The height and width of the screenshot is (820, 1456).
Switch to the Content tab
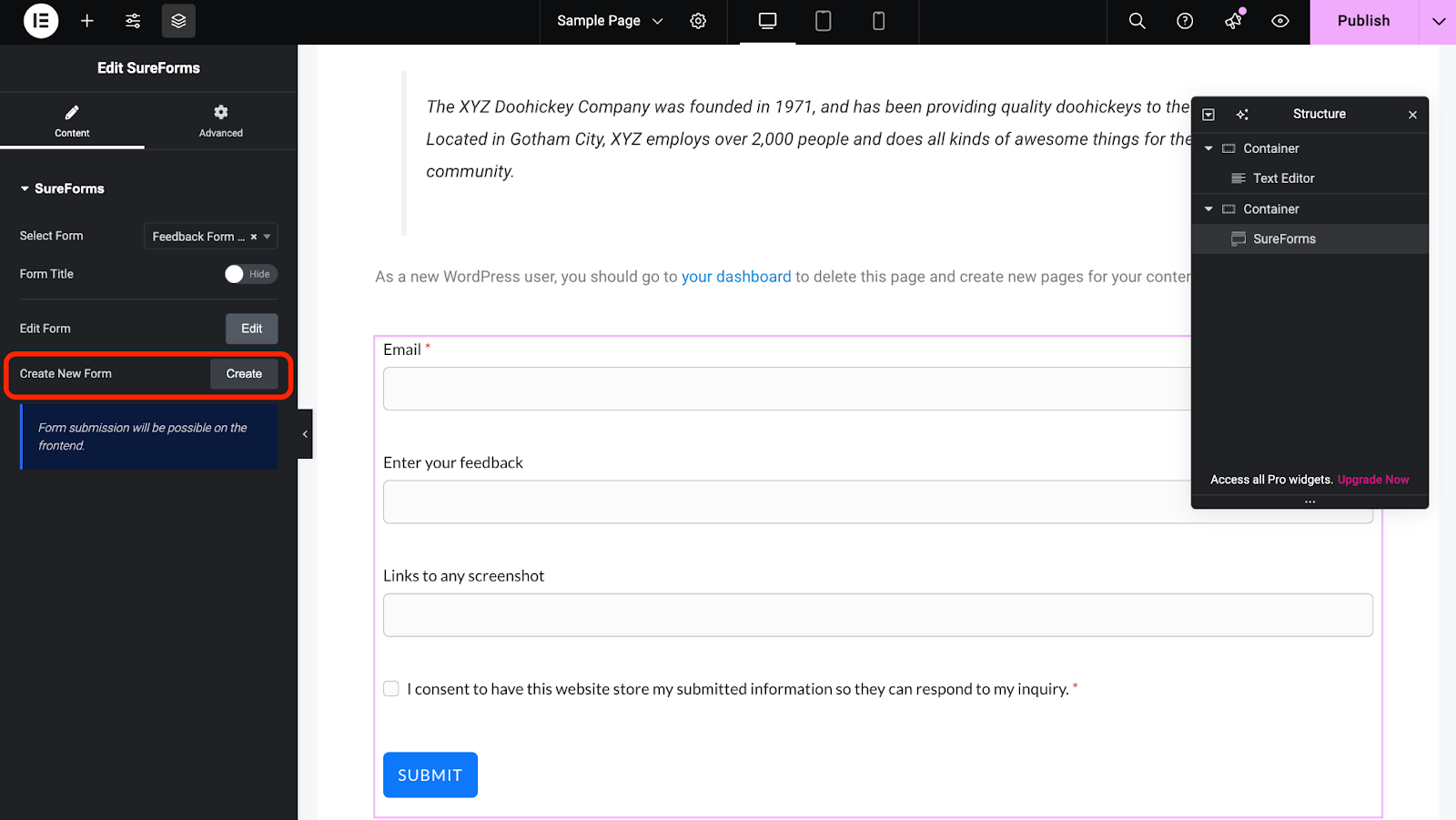[72, 120]
